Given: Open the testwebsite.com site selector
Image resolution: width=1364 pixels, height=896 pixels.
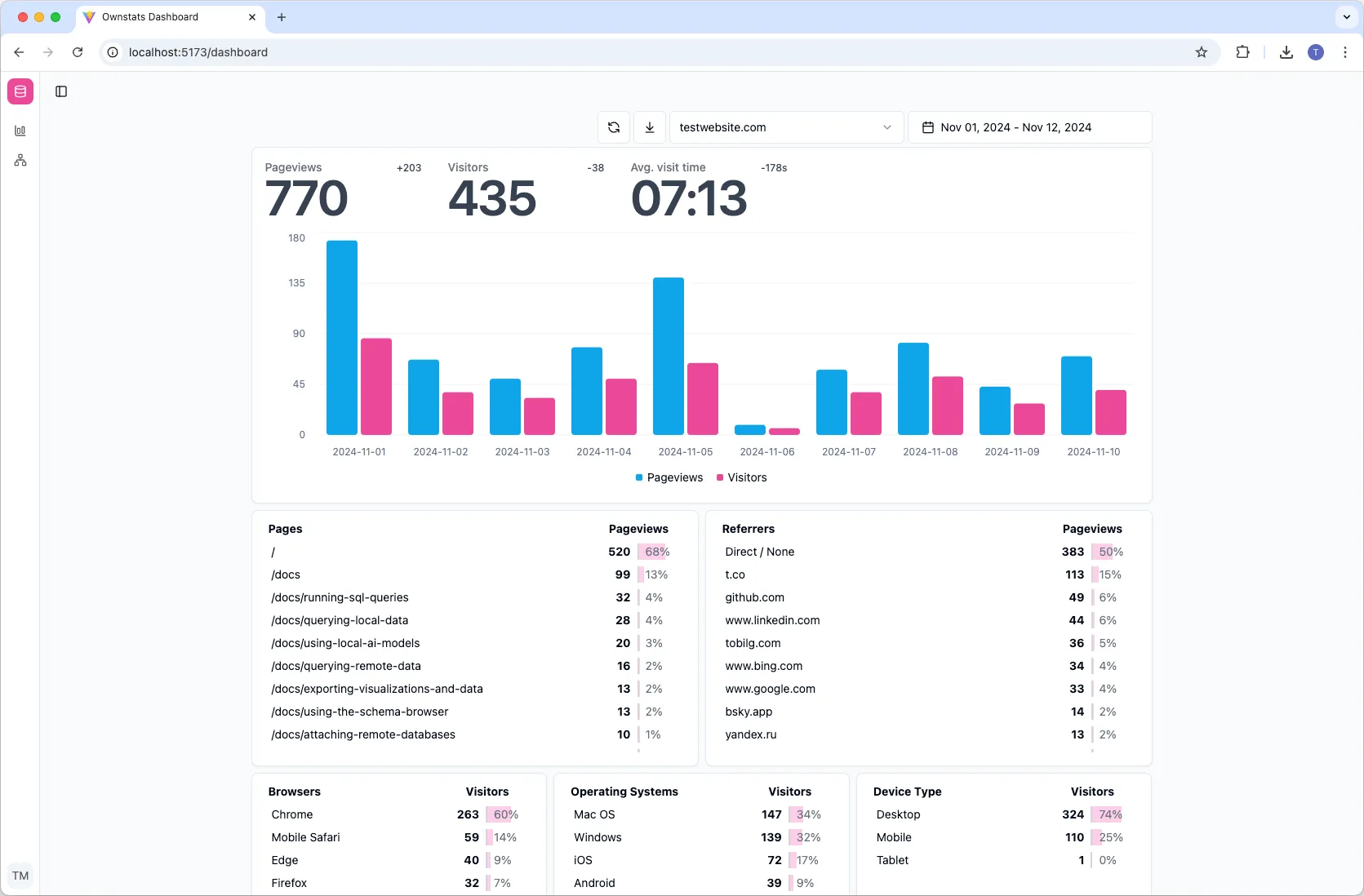Looking at the screenshot, I should pos(785,127).
